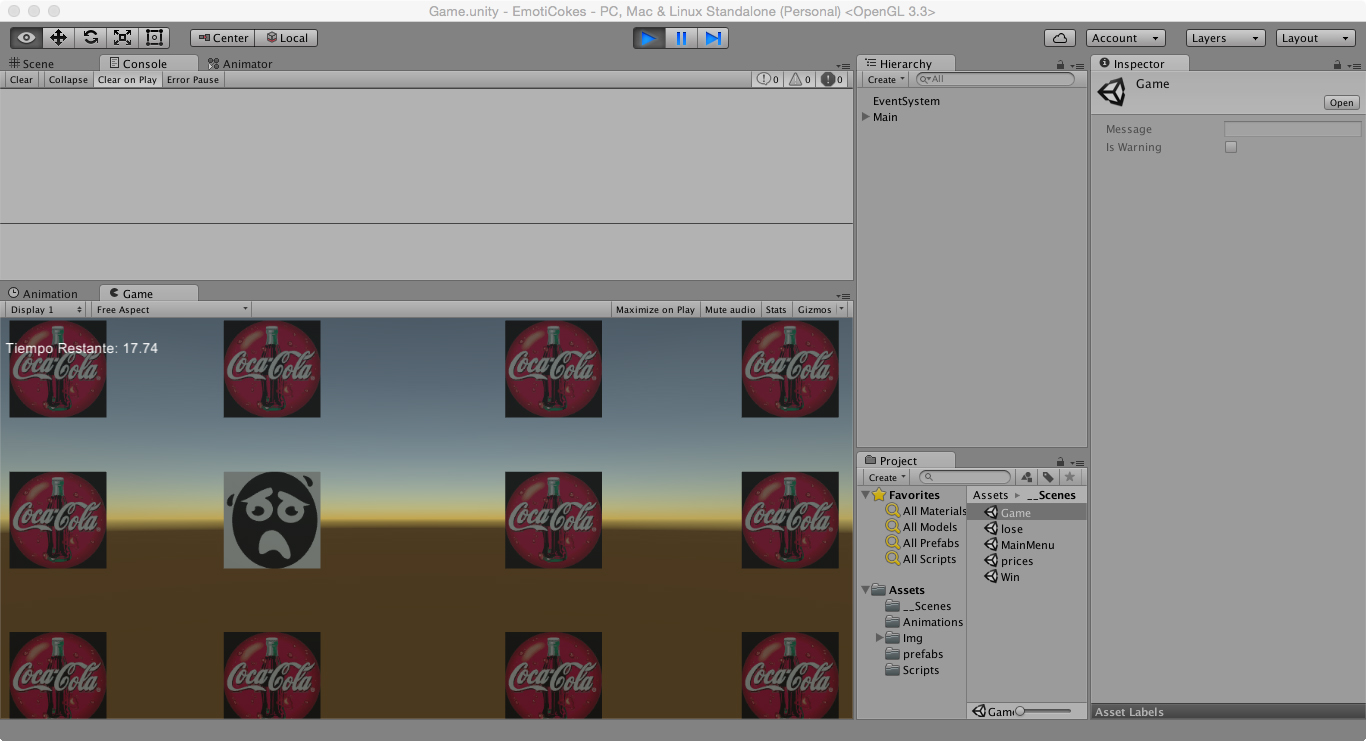Select the Rect Transform tool
This screenshot has width=1366, height=741.
point(154,38)
